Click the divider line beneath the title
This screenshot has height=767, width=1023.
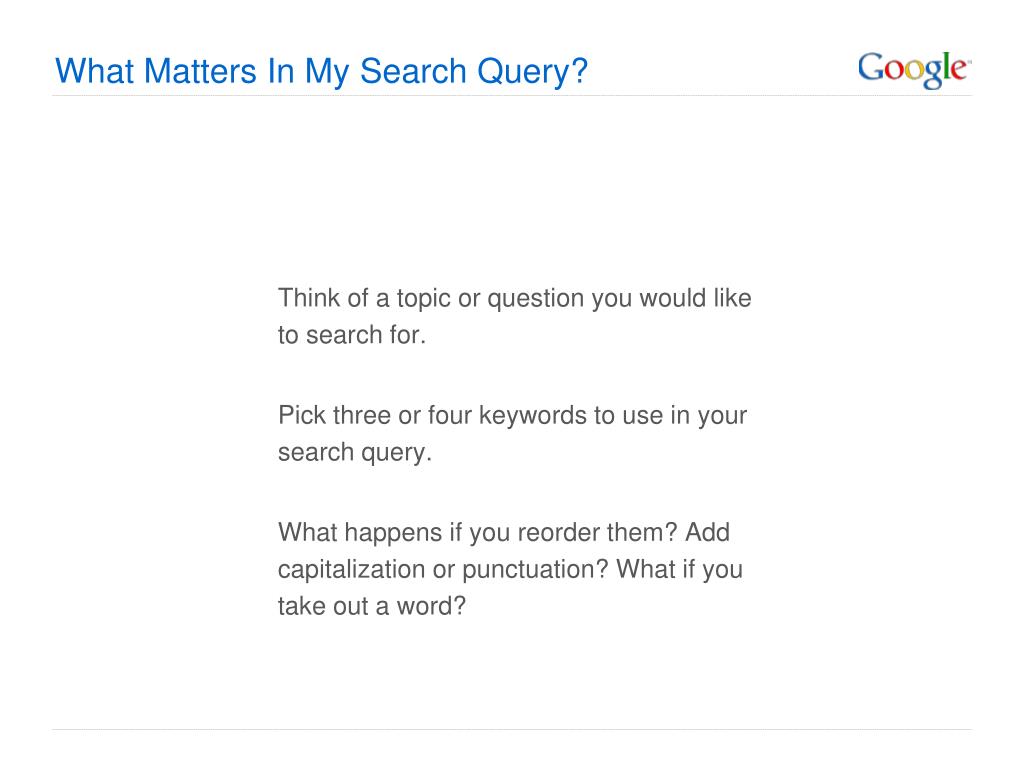(x=512, y=96)
